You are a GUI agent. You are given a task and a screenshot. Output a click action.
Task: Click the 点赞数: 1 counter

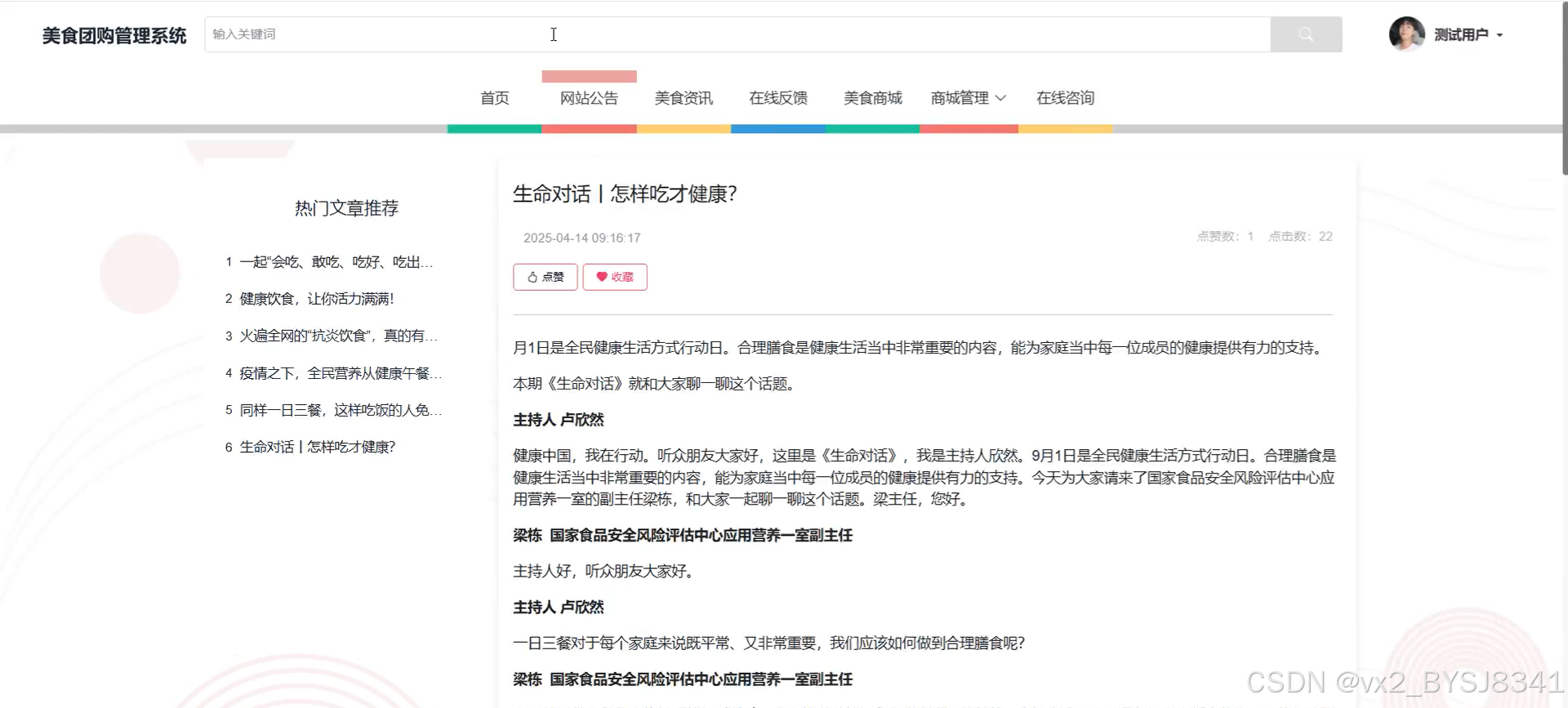1225,236
